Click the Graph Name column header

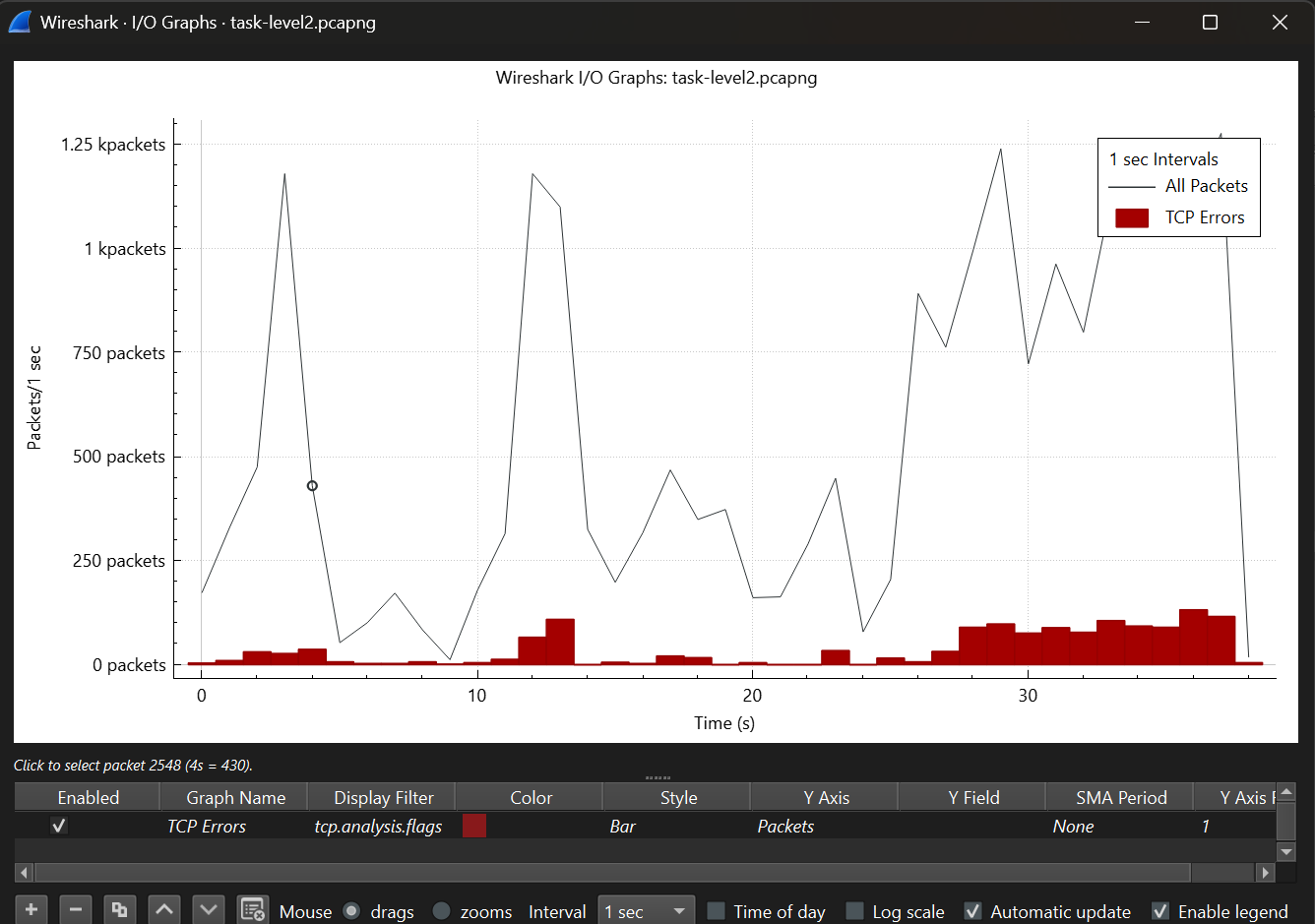[x=234, y=797]
